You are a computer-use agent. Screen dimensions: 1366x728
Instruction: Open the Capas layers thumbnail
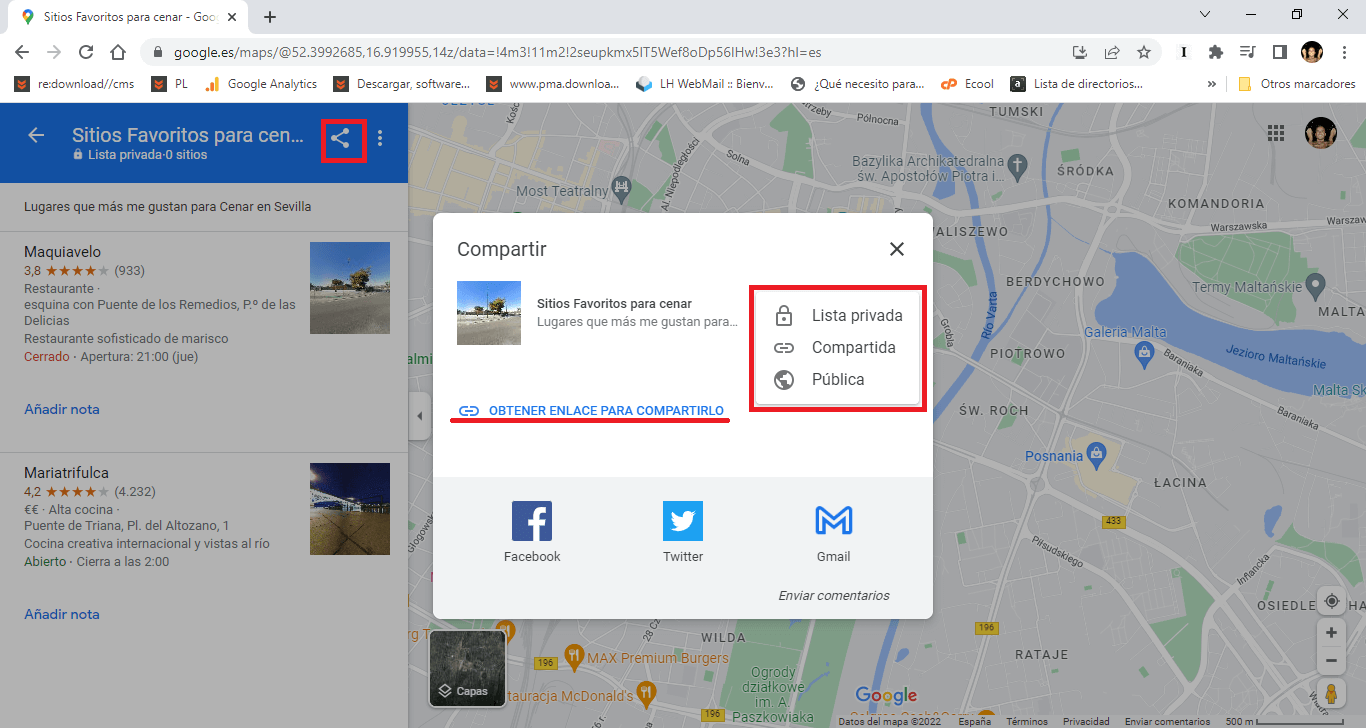point(467,668)
